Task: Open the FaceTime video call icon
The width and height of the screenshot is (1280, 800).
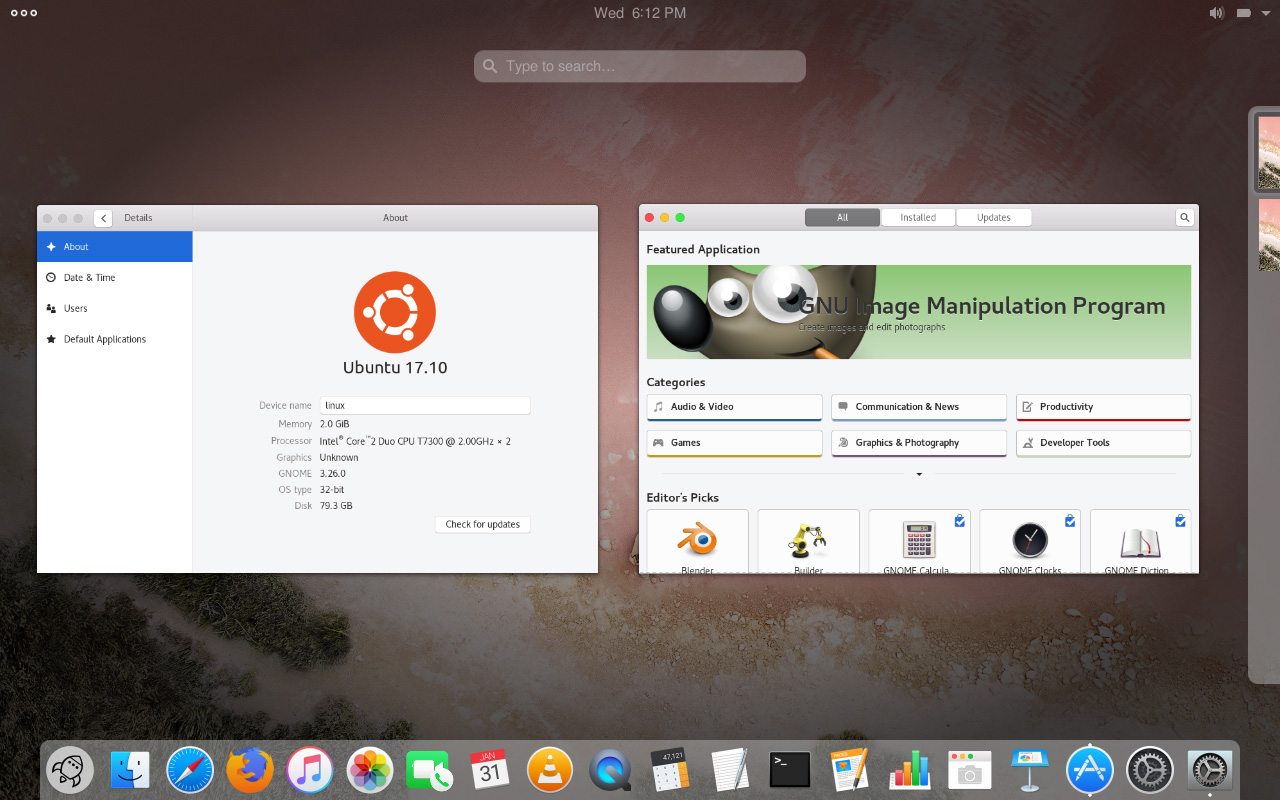Action: (x=430, y=771)
